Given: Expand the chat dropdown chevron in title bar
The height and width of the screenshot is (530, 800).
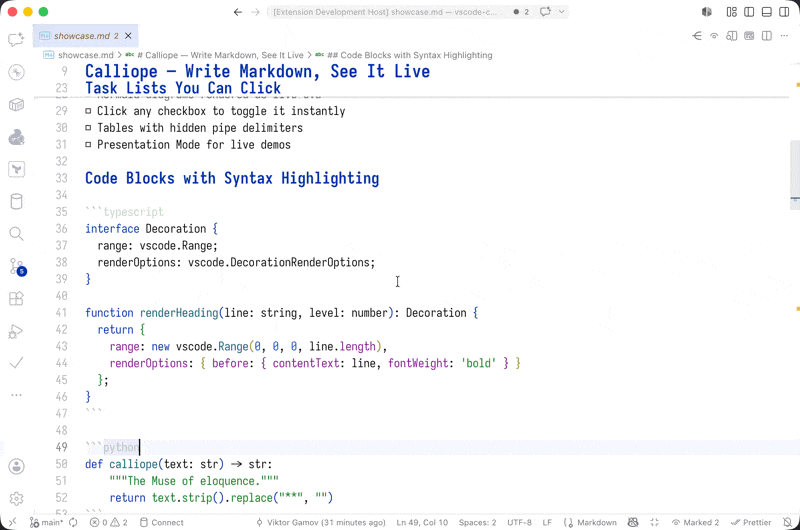Looking at the screenshot, I should point(562,12).
